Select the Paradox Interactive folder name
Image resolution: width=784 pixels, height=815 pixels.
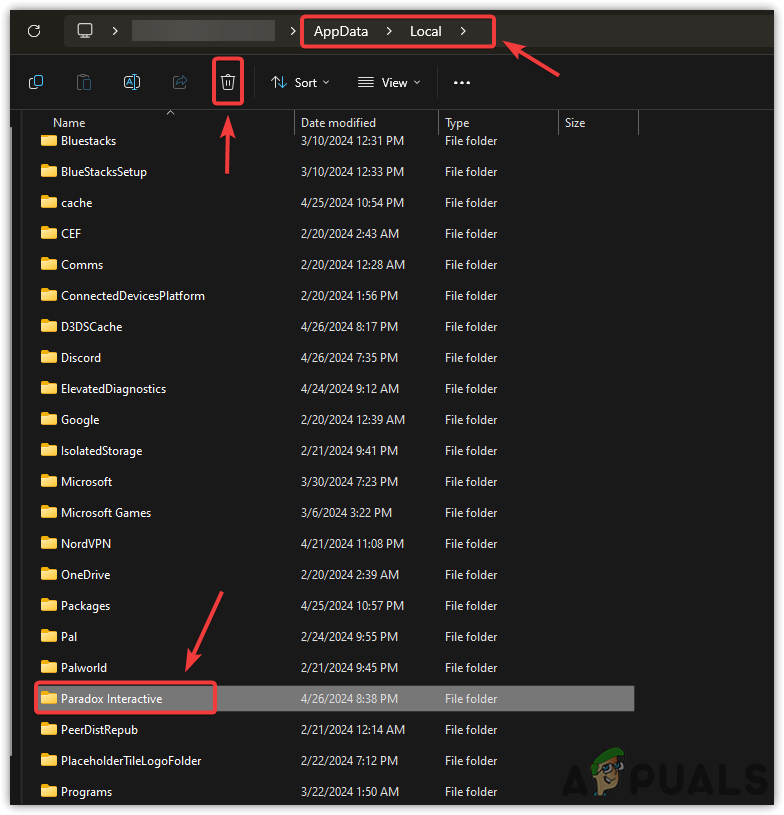pos(112,699)
